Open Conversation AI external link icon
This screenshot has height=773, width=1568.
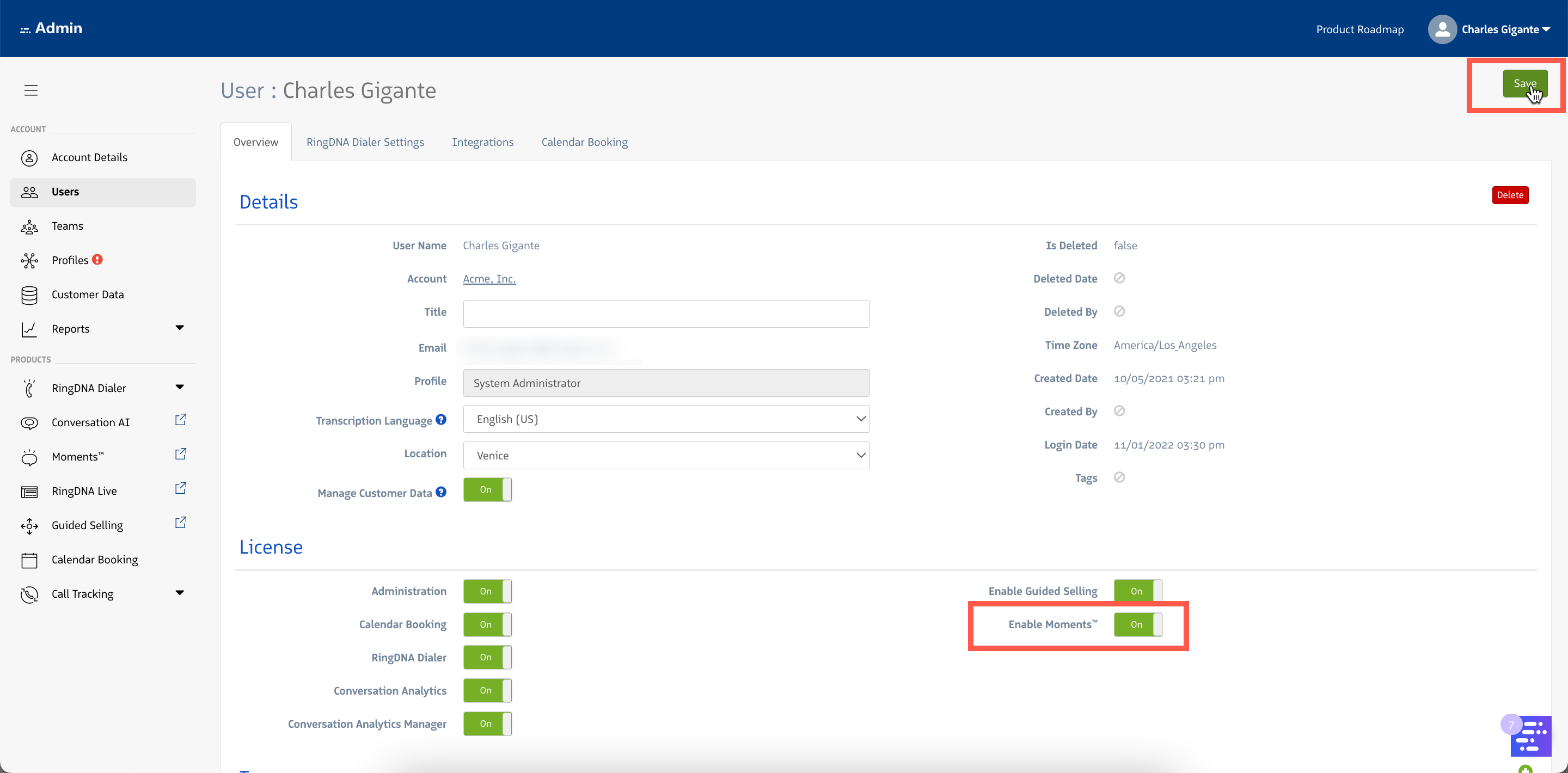pyautogui.click(x=181, y=420)
